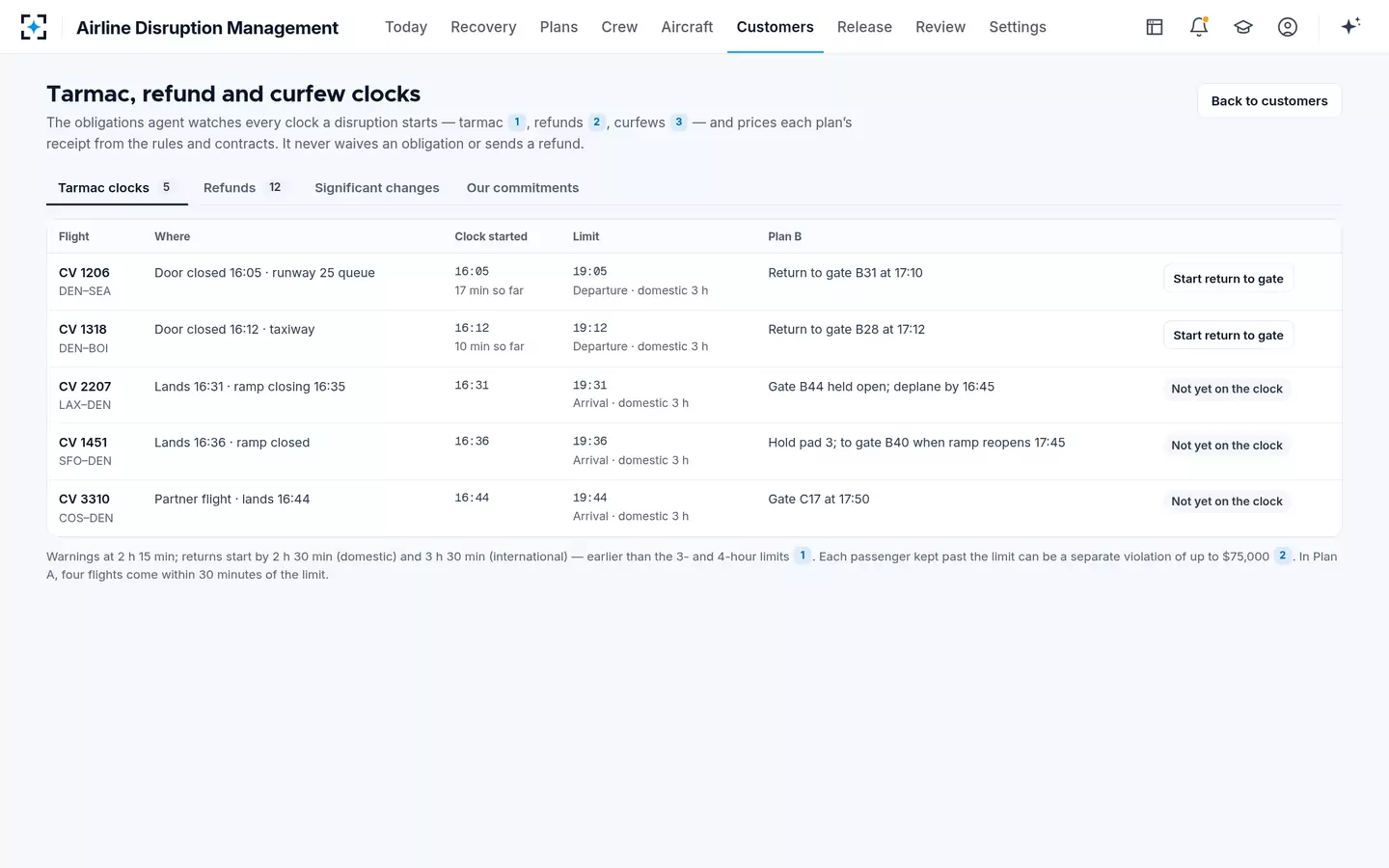1389x868 pixels.
Task: Open footnote citation 2 after '$75,000'
Action: tap(1283, 556)
